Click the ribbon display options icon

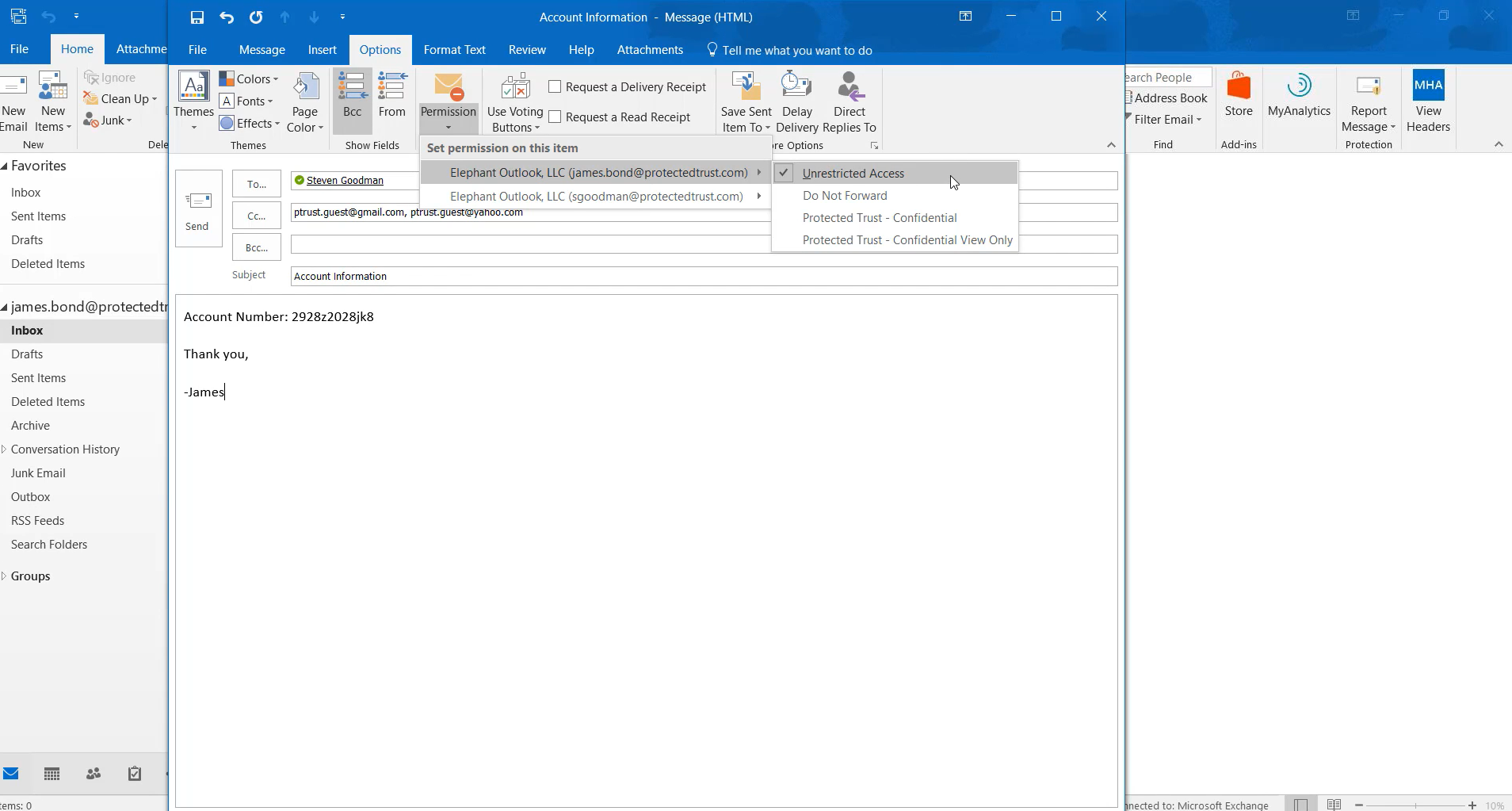click(x=965, y=16)
